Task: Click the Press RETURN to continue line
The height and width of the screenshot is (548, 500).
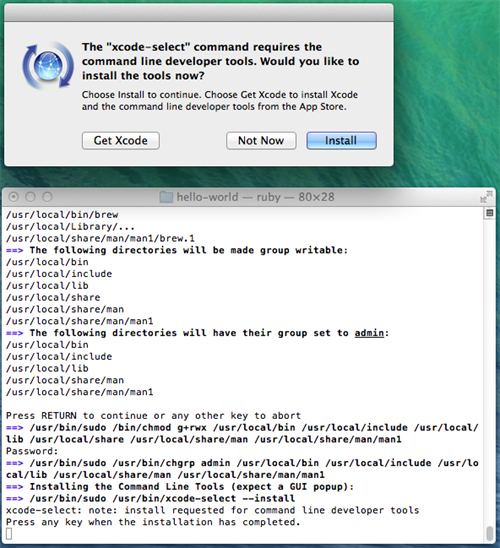Action: 153,416
